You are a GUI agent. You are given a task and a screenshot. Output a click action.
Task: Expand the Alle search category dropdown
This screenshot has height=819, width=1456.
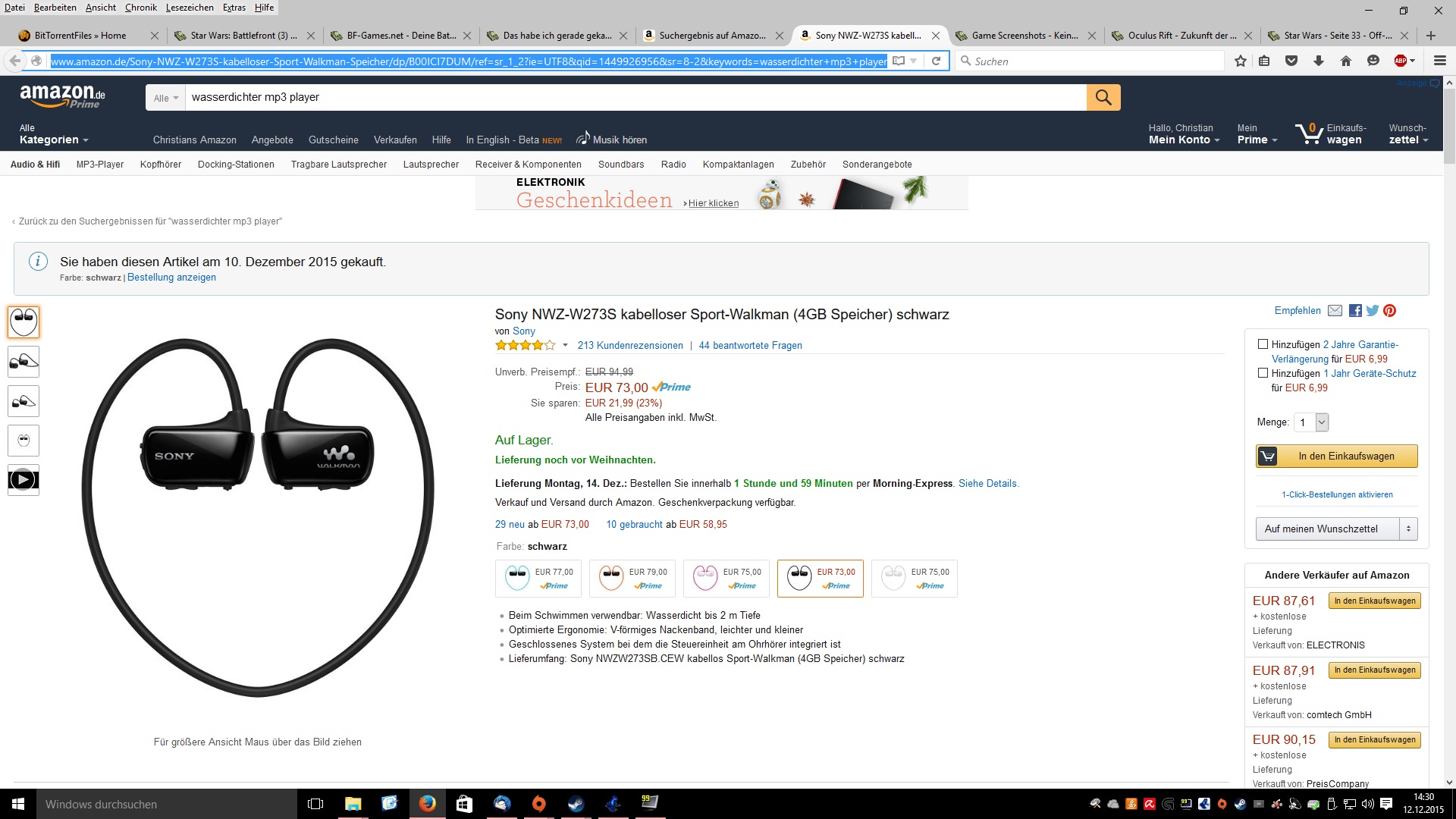coord(165,97)
